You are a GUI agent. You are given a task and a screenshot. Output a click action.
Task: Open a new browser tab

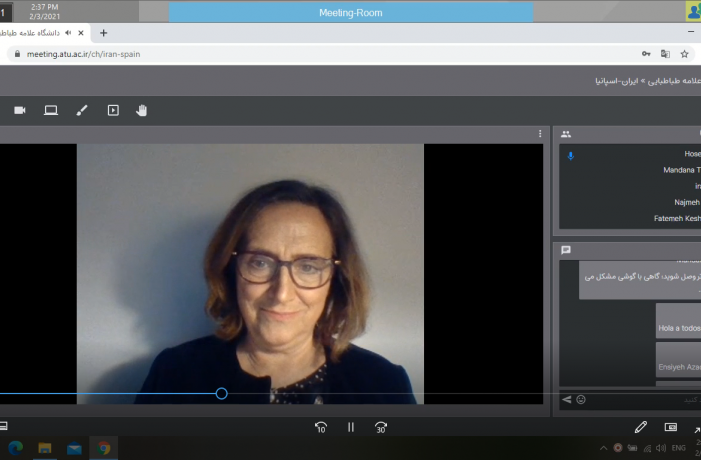point(103,33)
